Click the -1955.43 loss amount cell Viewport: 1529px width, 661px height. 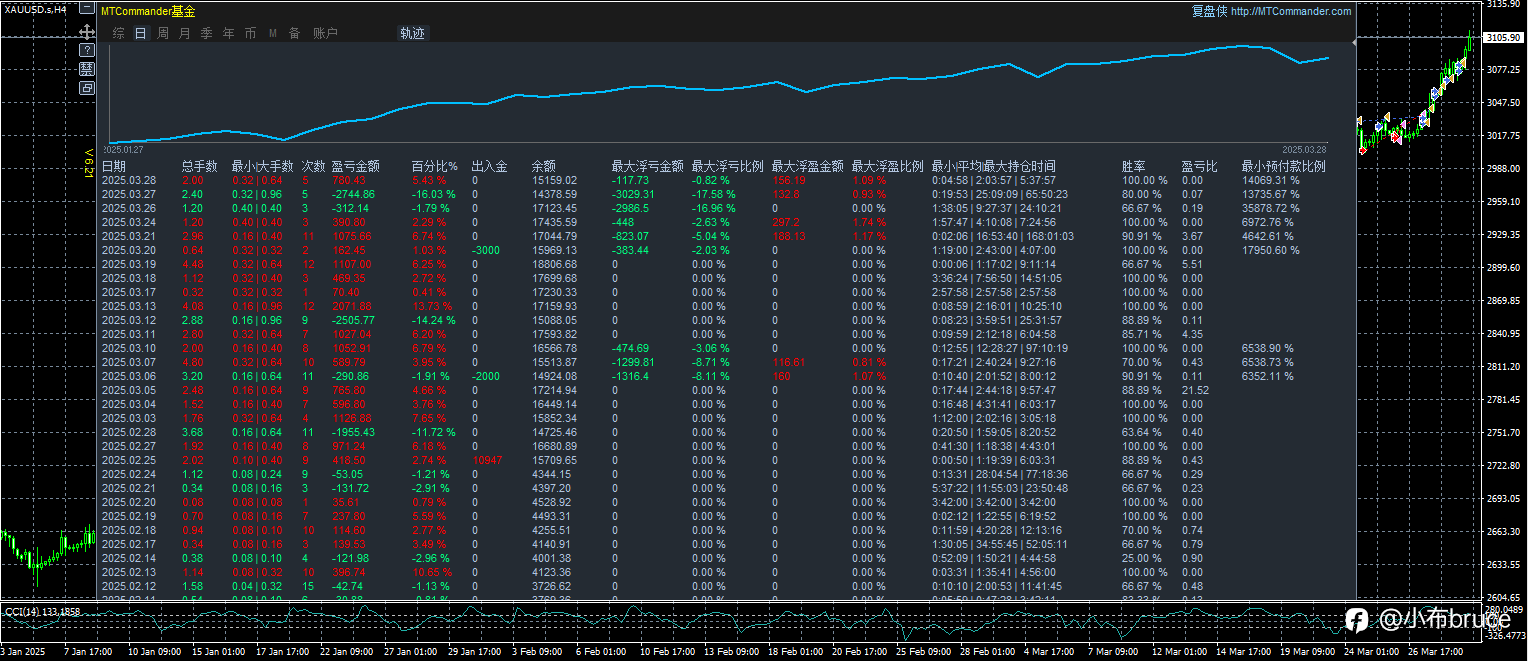coord(354,432)
